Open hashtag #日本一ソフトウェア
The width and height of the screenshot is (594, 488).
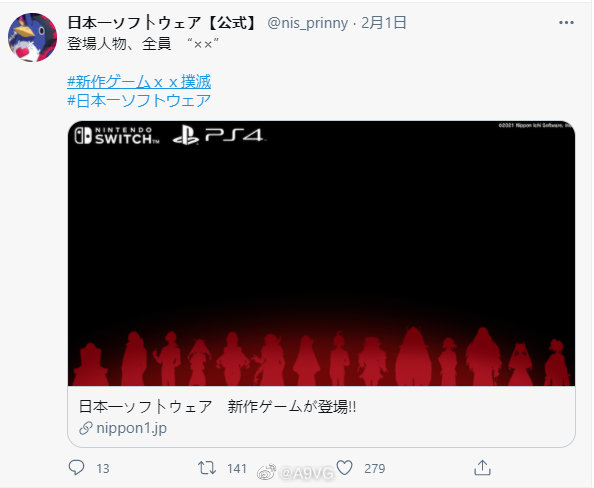[139, 100]
